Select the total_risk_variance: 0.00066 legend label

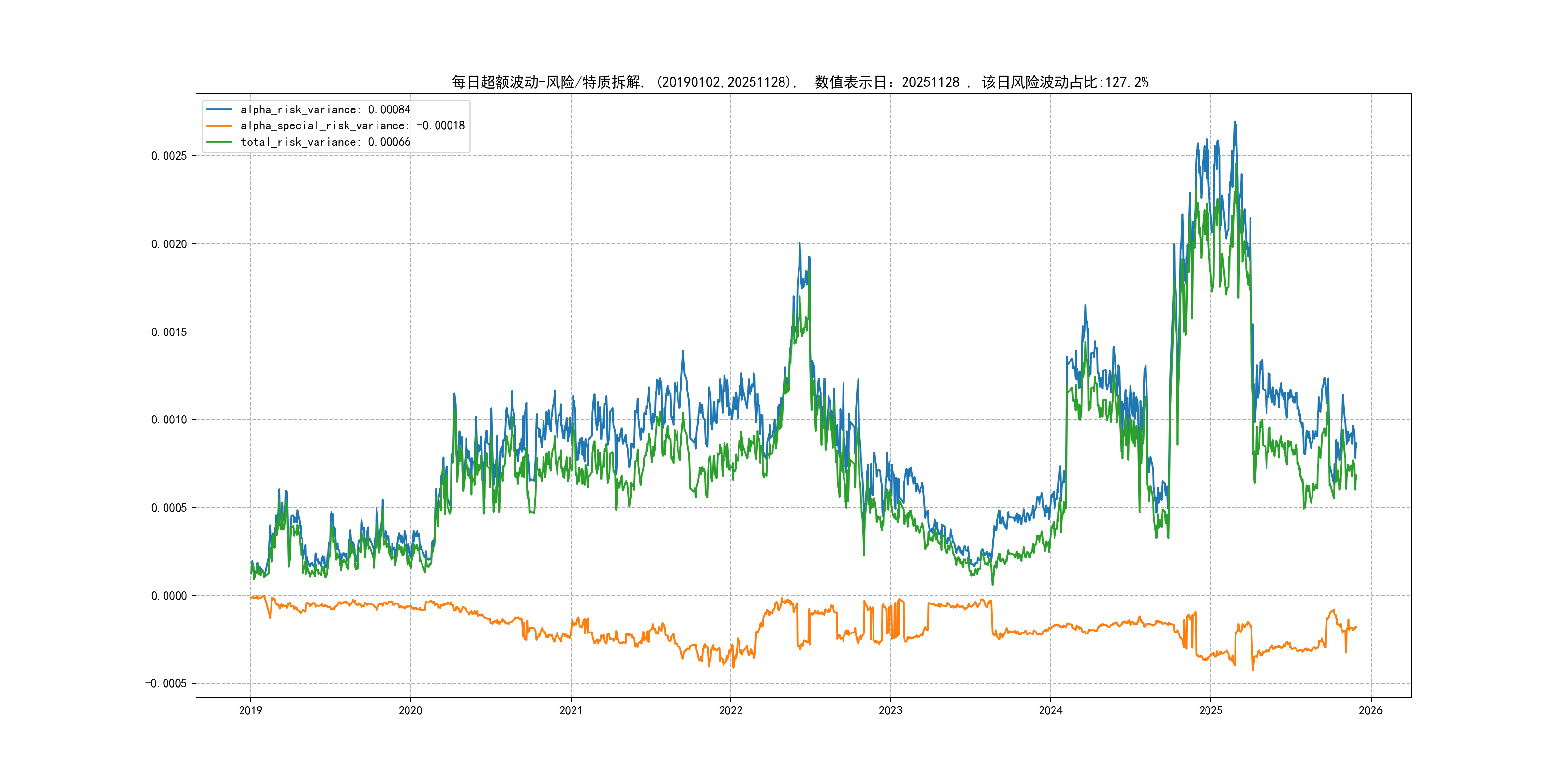[325, 142]
